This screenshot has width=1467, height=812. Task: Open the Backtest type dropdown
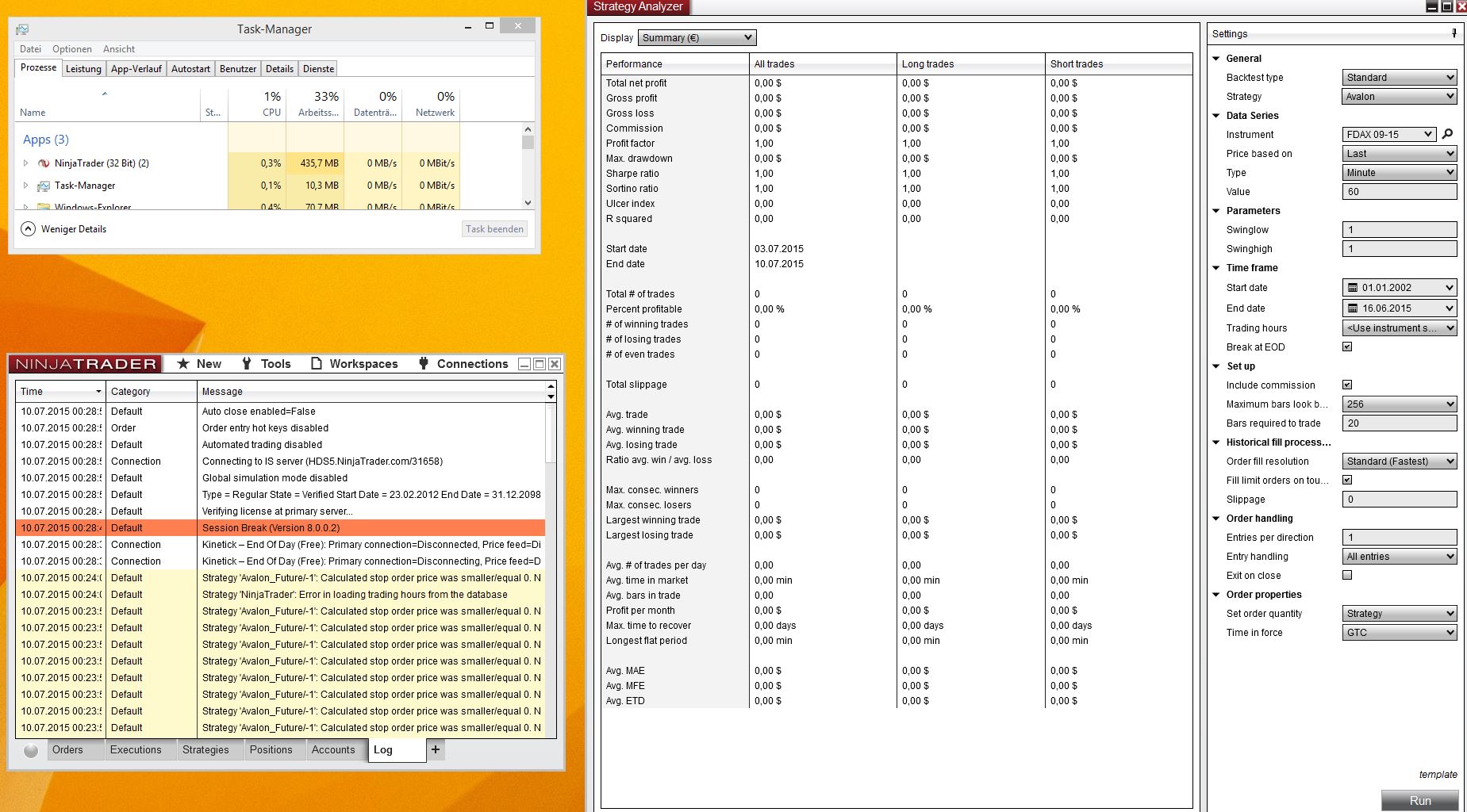1400,78
